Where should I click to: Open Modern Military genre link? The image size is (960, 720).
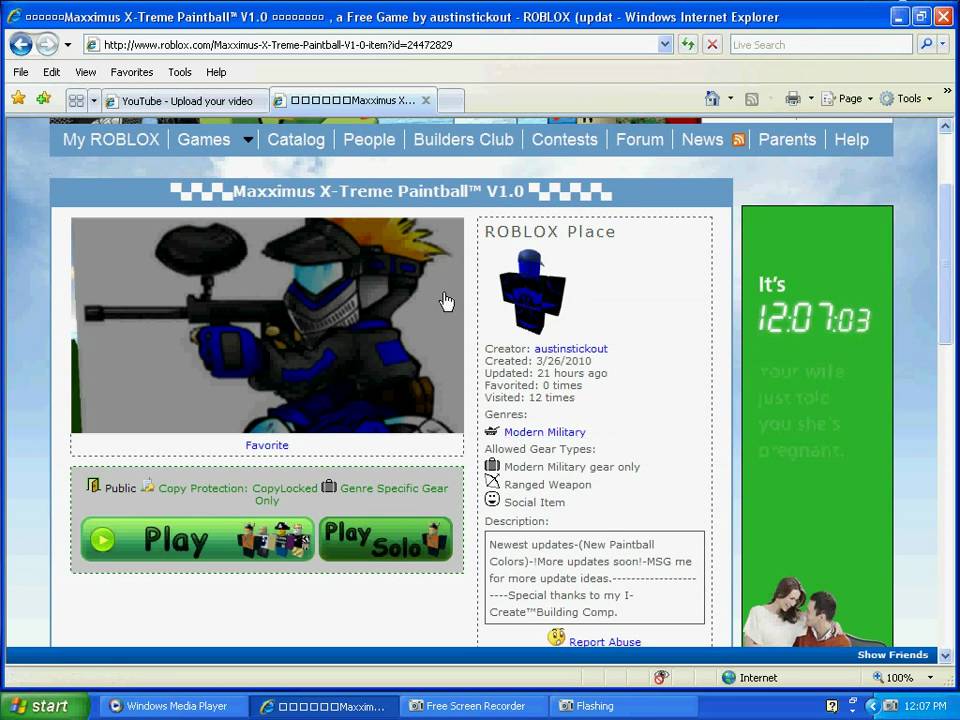545,432
